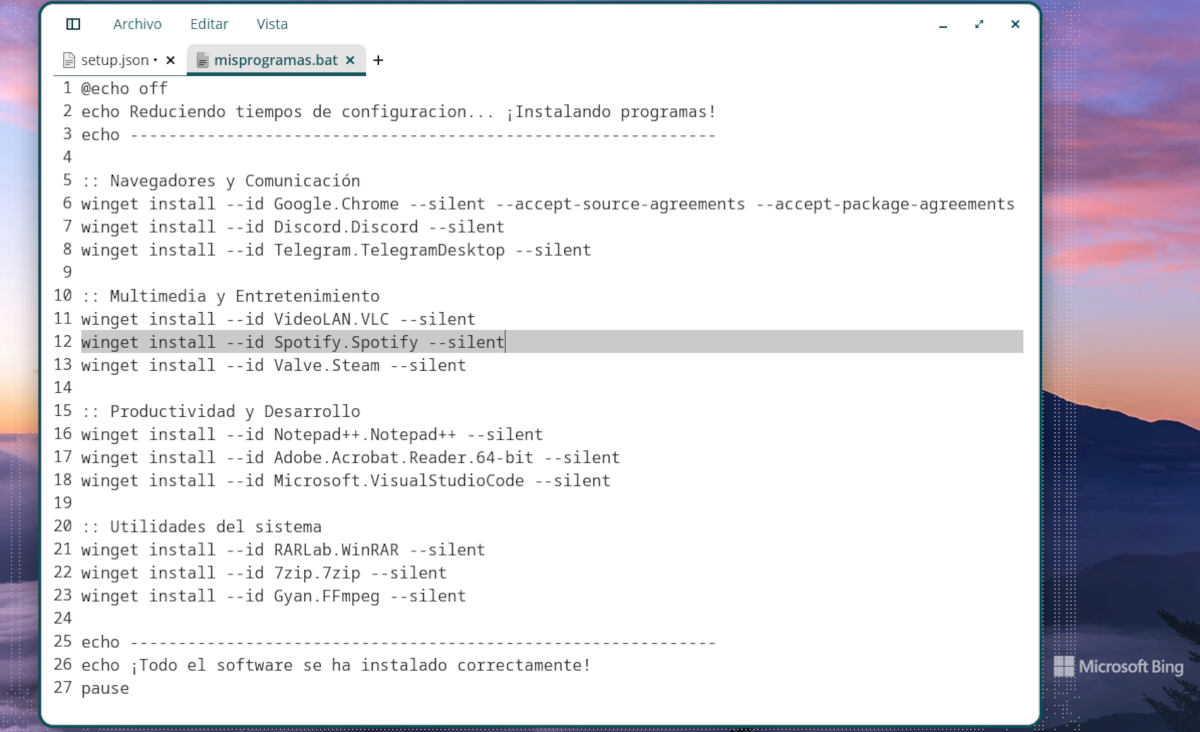This screenshot has height=732, width=1200.
Task: Click the 'Navegadores y Comunicación' comment
Action: coord(220,180)
